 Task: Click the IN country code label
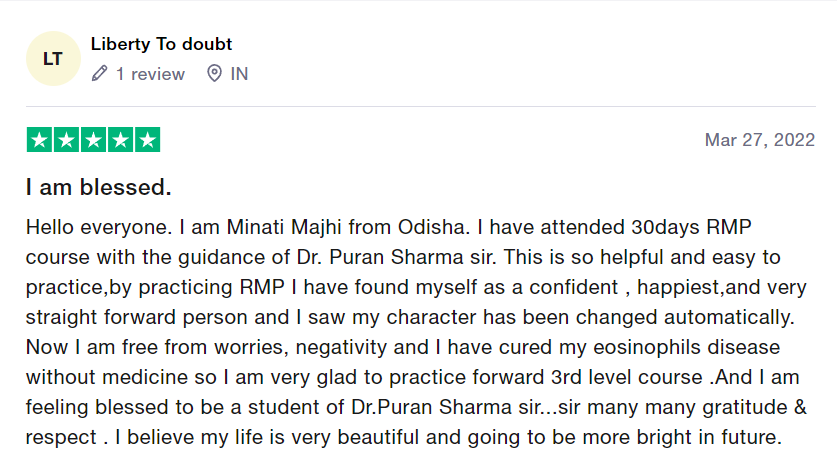click(x=239, y=74)
